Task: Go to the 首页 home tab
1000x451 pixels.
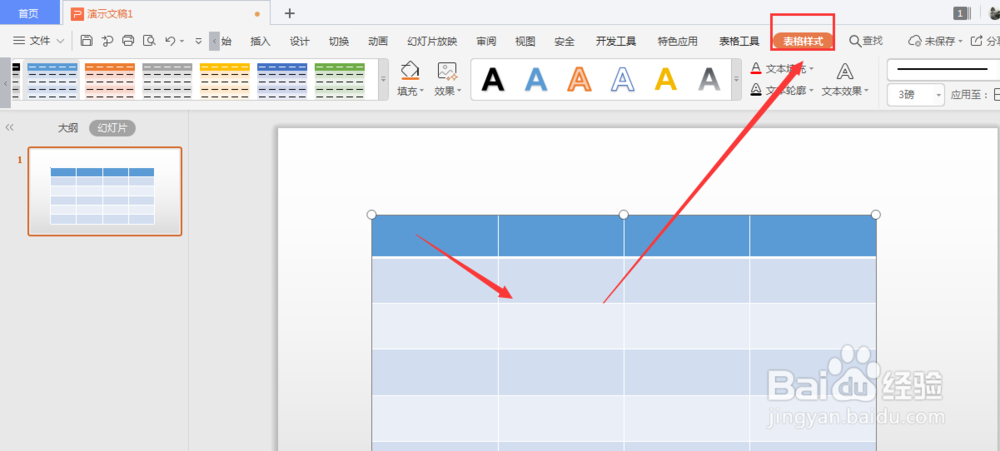Action: pos(28,13)
